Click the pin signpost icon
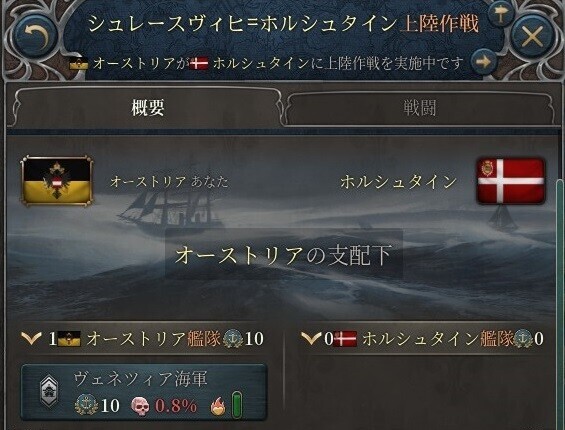The height and width of the screenshot is (430, 565). (500, 15)
